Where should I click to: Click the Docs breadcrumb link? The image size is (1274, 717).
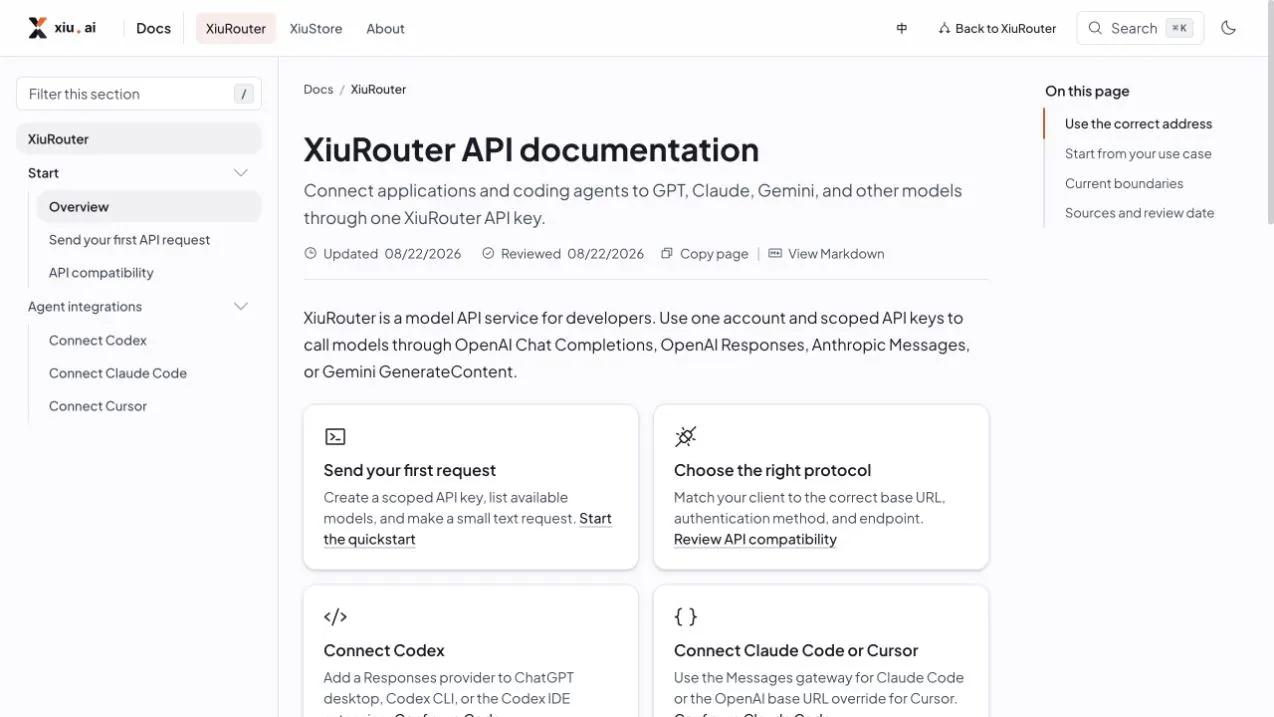(318, 89)
